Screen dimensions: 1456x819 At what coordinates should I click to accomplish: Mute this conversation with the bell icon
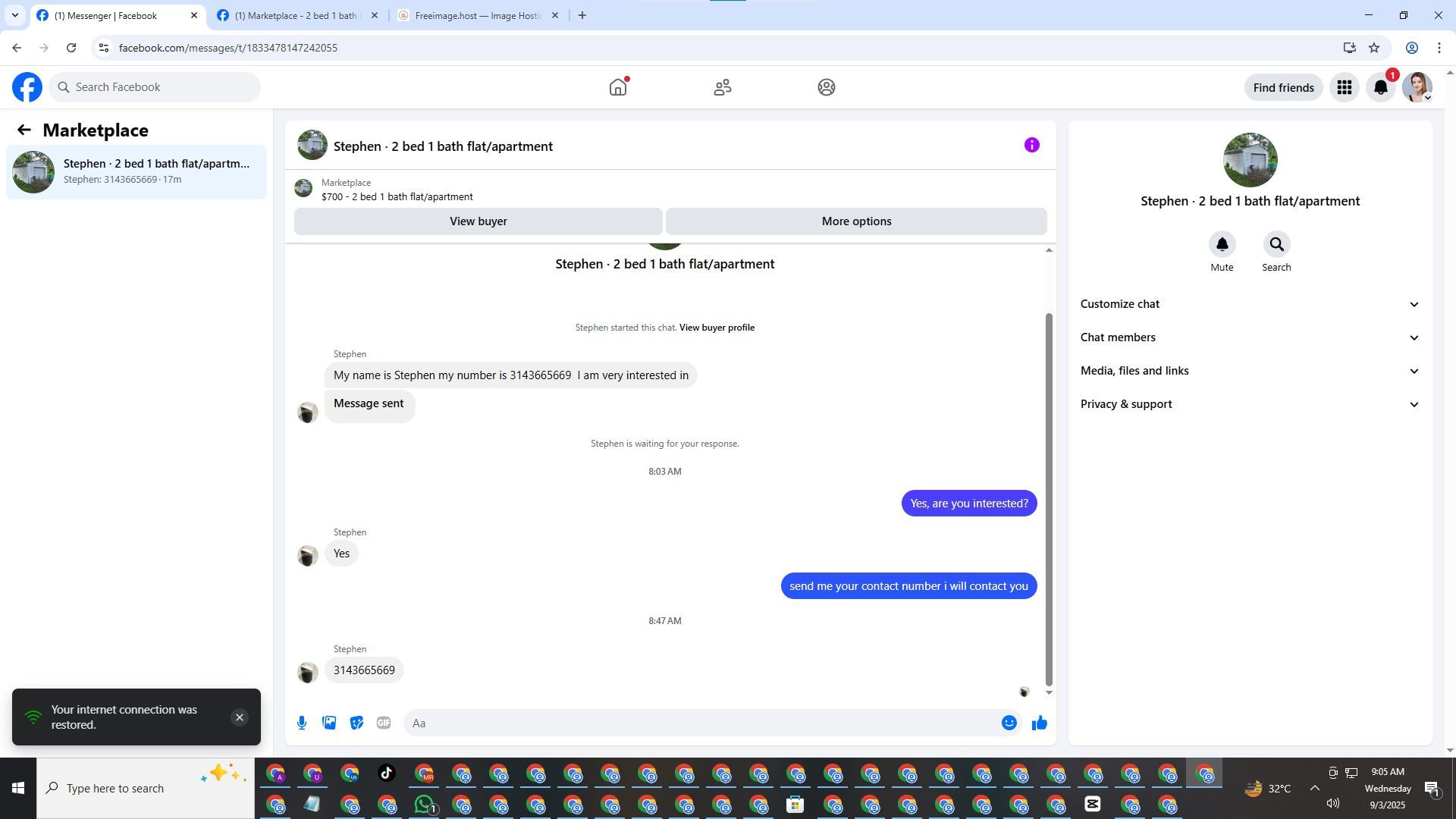tap(1222, 244)
